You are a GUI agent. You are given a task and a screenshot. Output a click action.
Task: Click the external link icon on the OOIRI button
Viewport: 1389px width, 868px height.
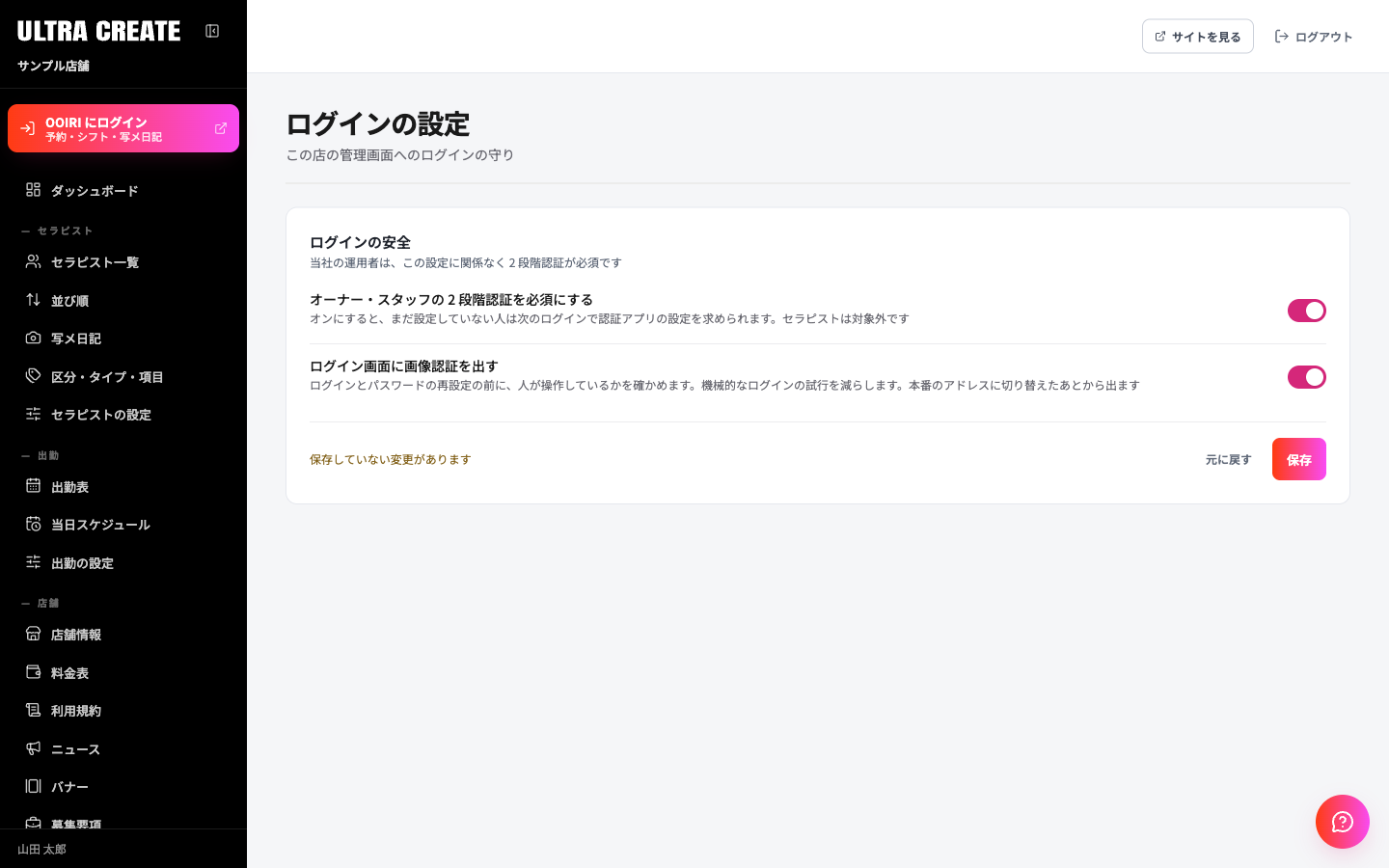221,128
